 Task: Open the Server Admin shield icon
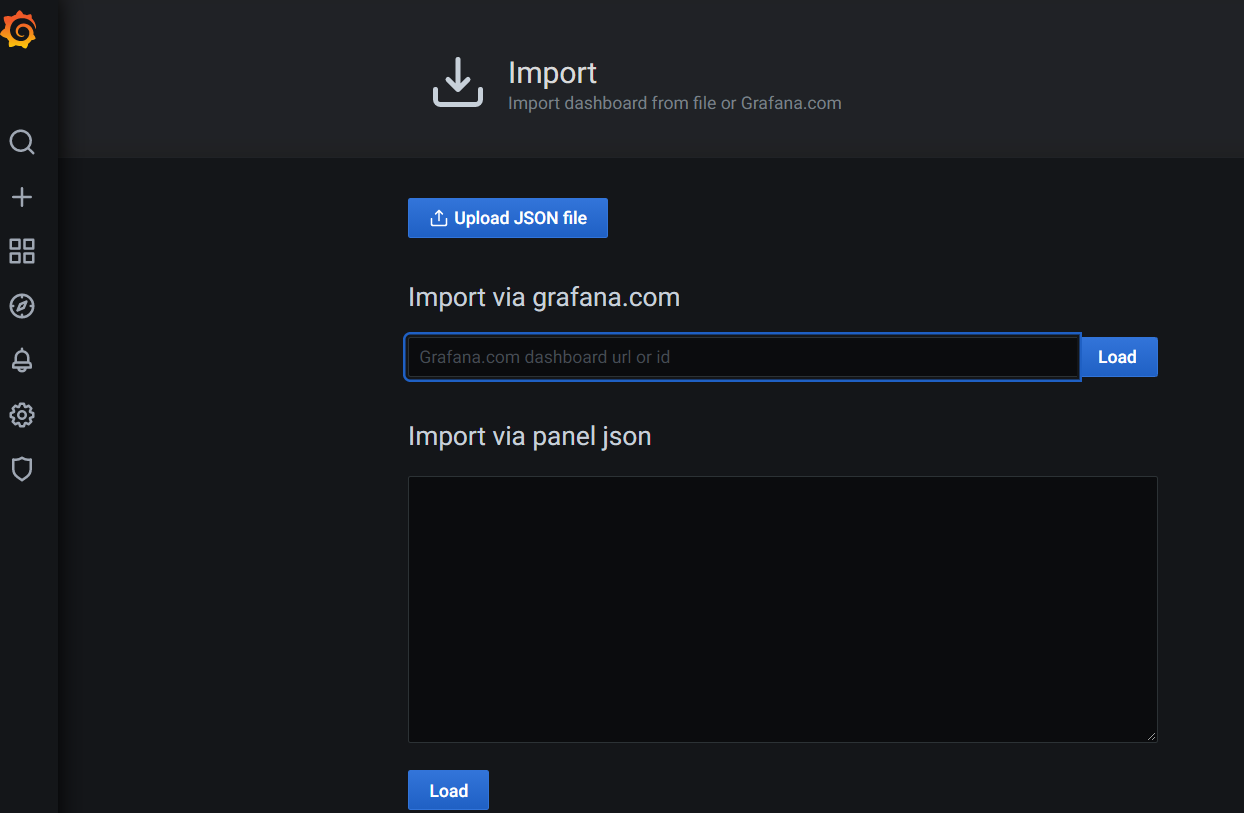click(22, 469)
